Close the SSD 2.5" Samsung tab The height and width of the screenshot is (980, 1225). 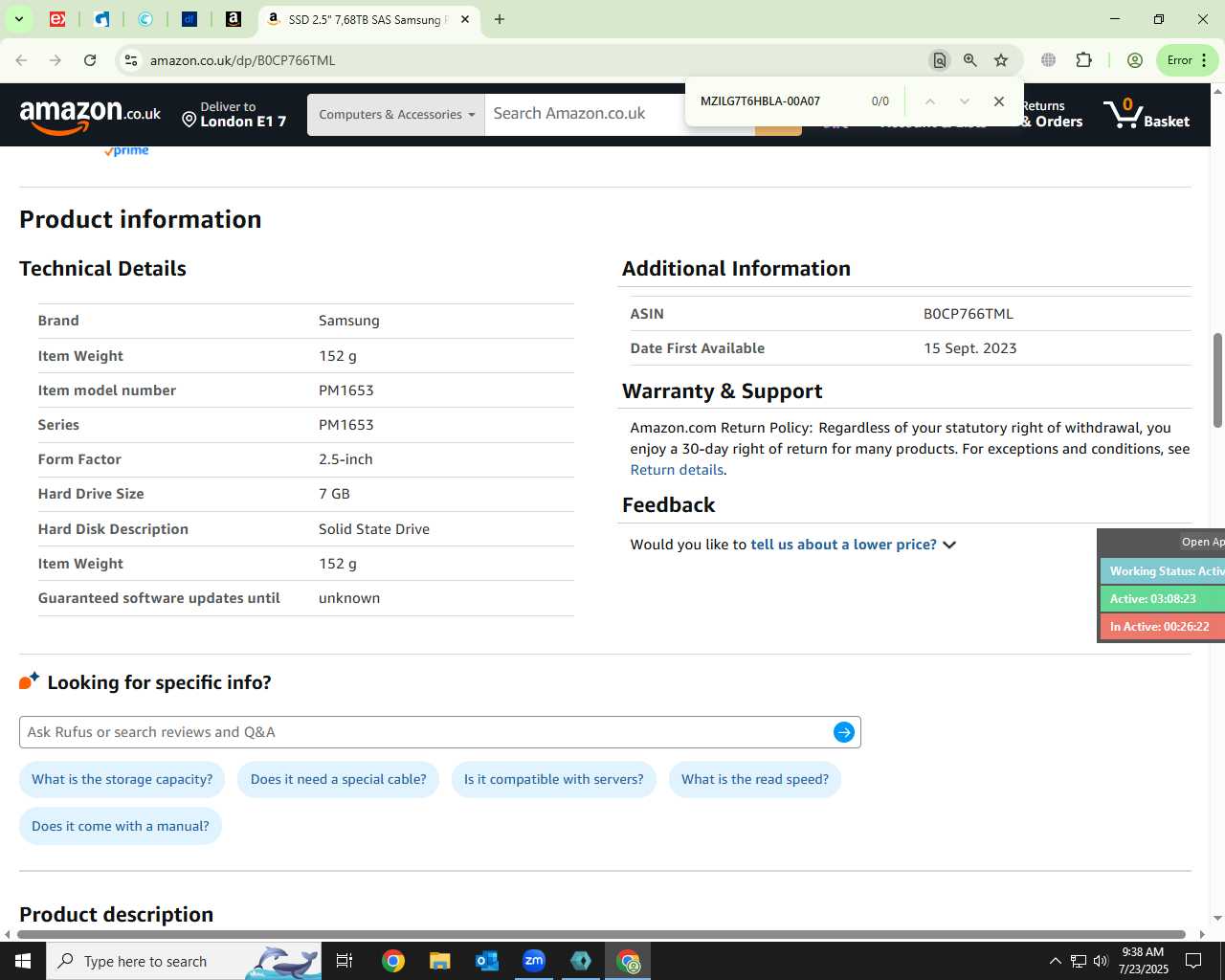pos(465,19)
